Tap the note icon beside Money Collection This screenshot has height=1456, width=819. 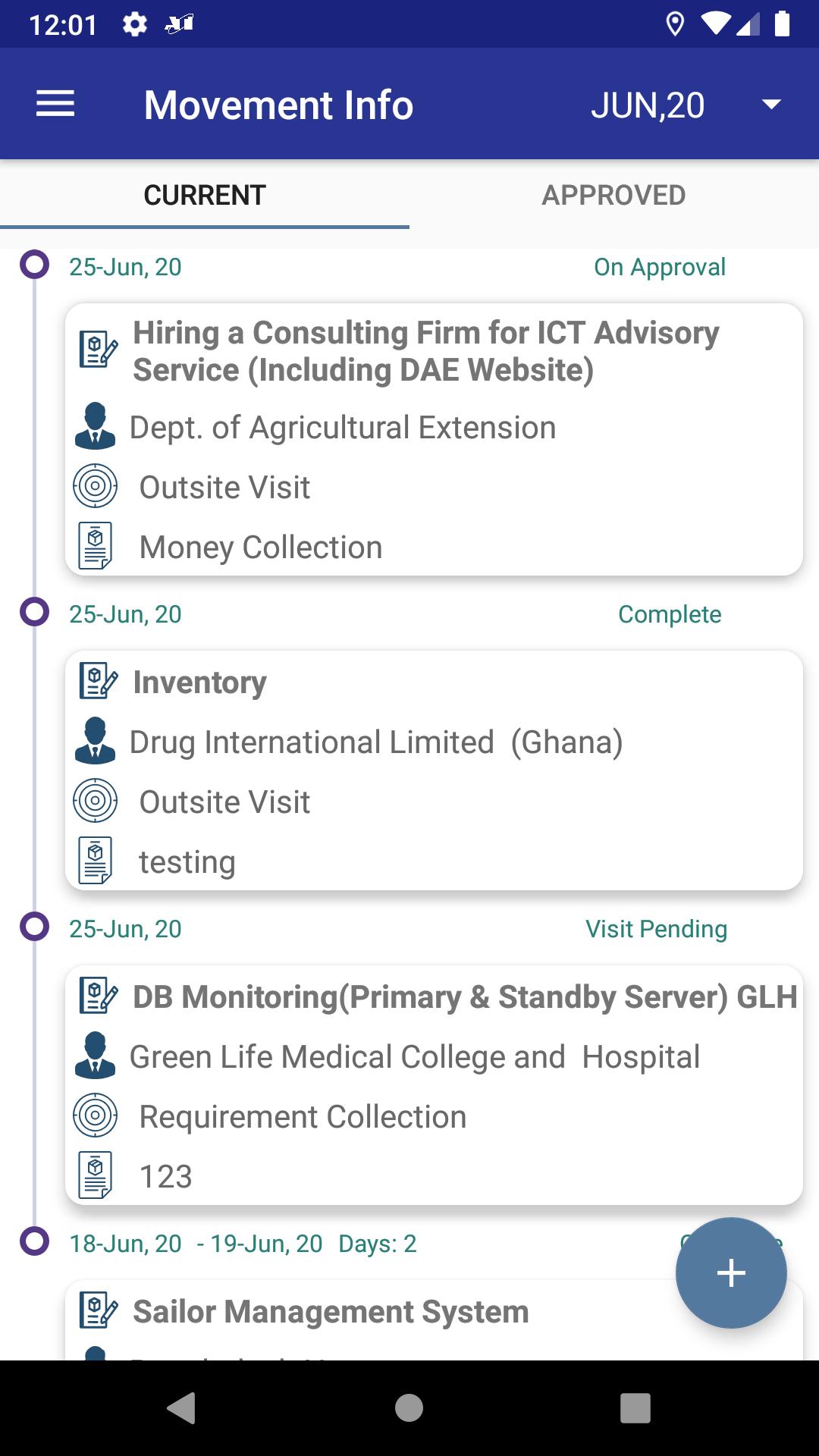(x=96, y=546)
